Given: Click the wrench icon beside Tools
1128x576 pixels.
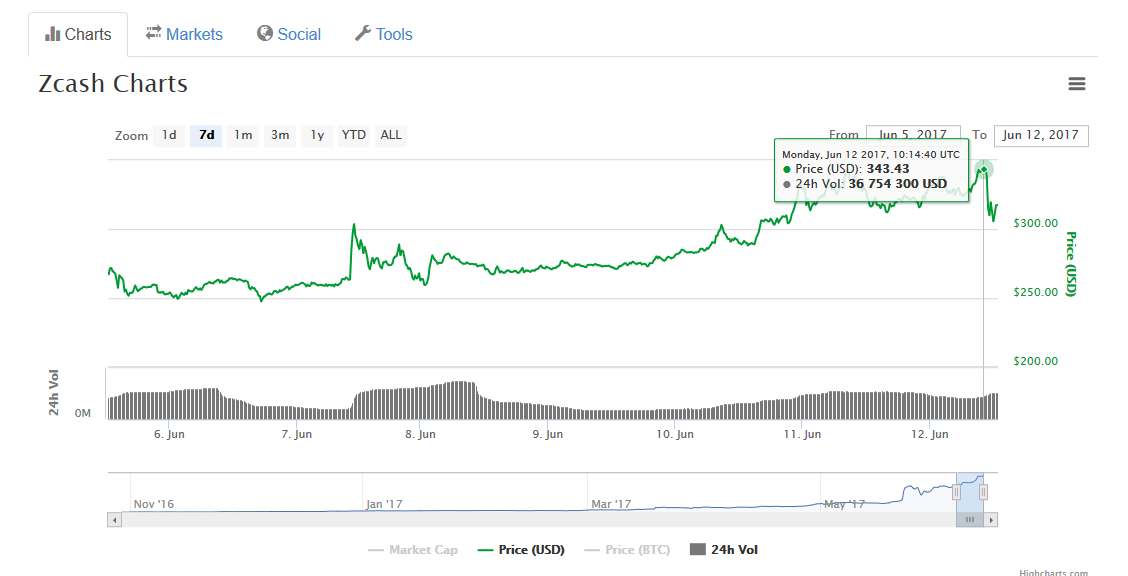Looking at the screenshot, I should pos(363,33).
